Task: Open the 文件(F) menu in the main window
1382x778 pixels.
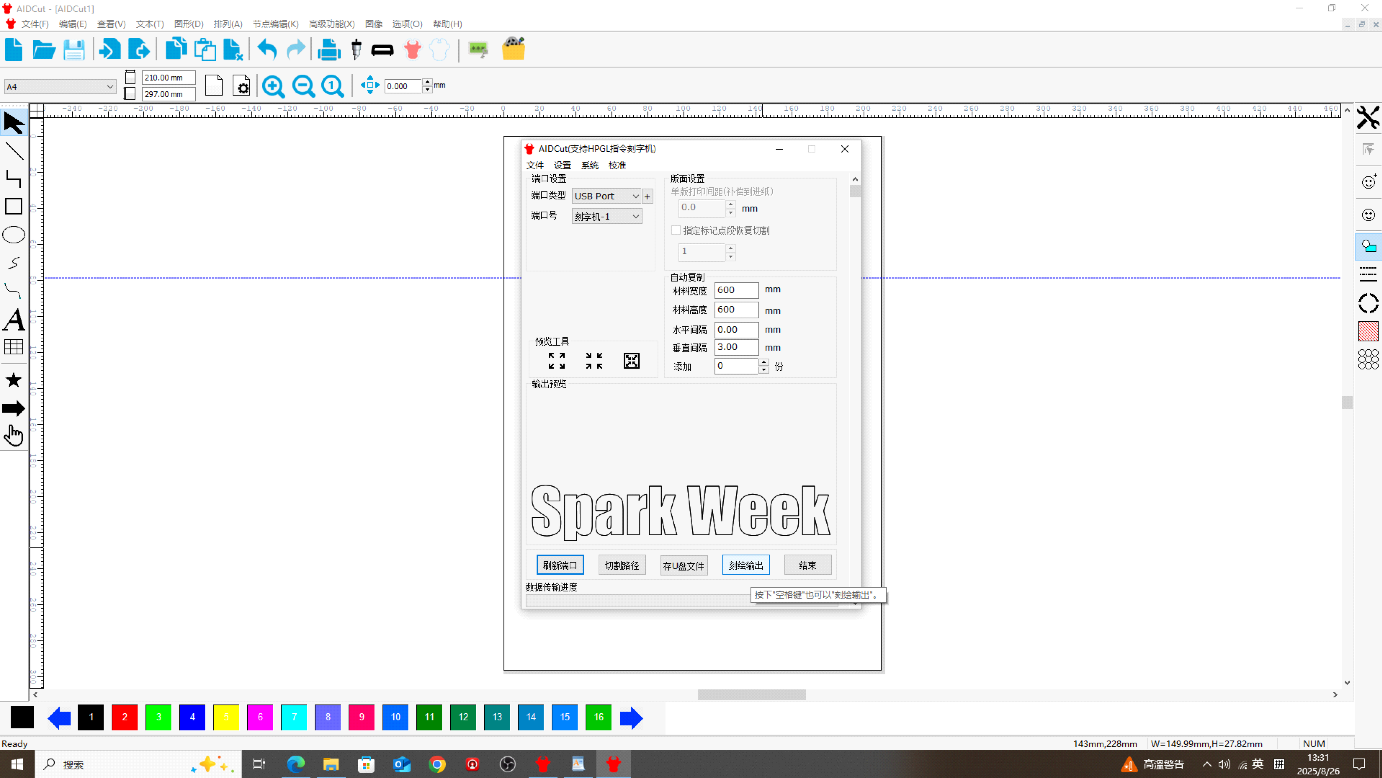Action: (34, 23)
